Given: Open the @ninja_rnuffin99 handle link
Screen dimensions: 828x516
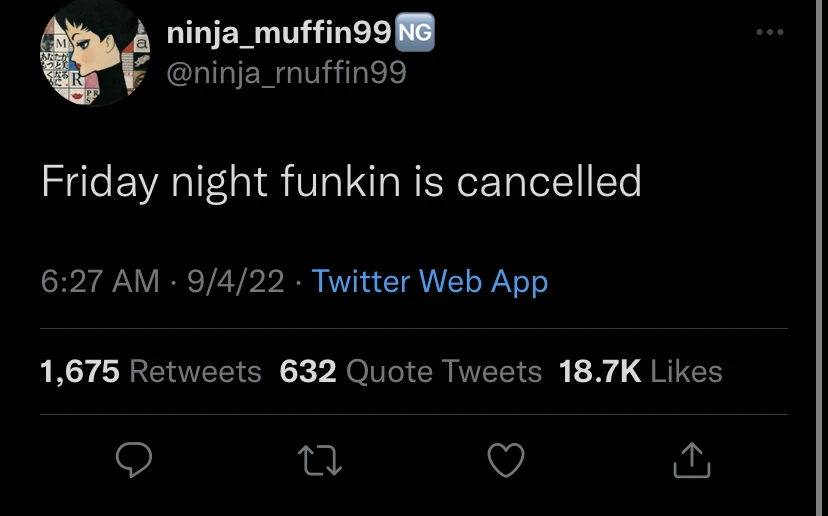Looking at the screenshot, I should (x=285, y=74).
